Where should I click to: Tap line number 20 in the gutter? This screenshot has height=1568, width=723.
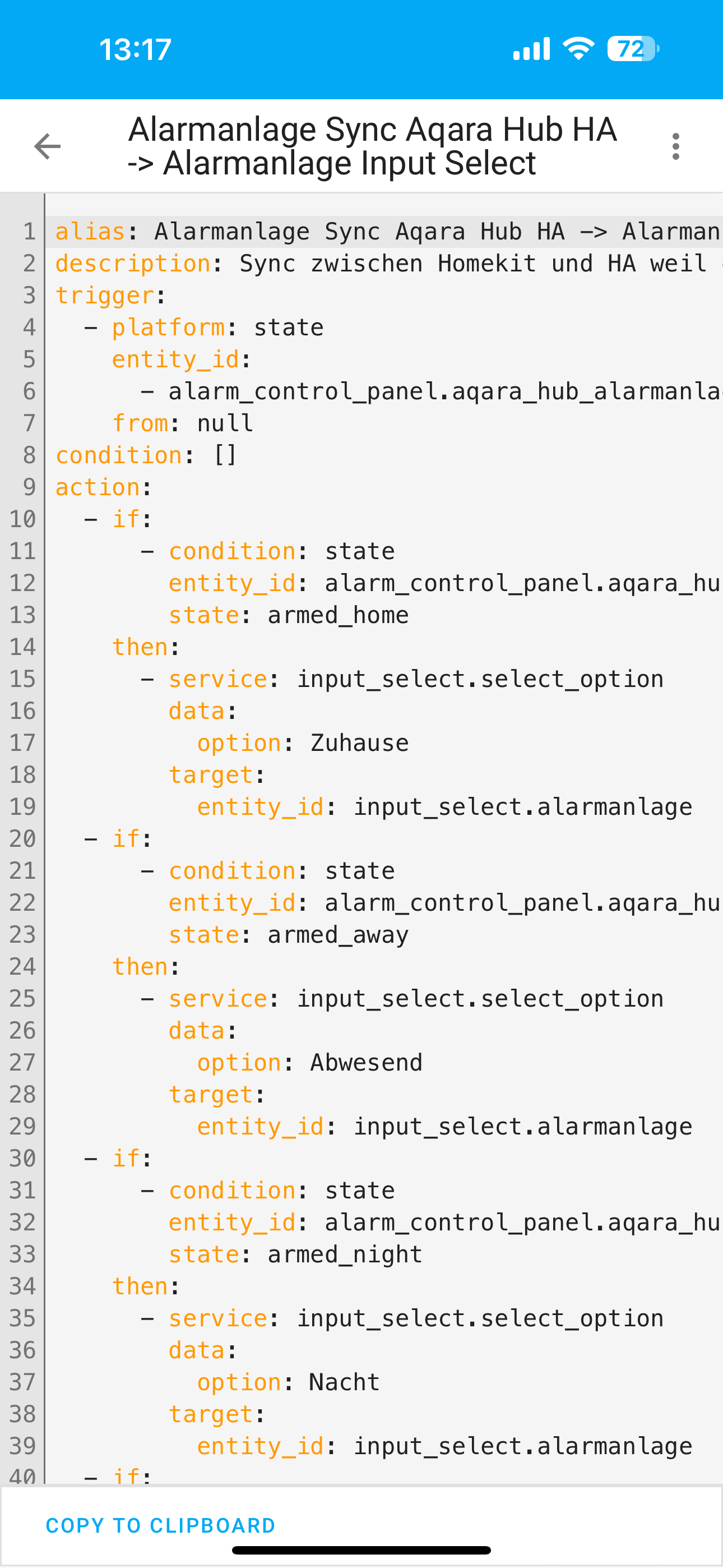24,838
